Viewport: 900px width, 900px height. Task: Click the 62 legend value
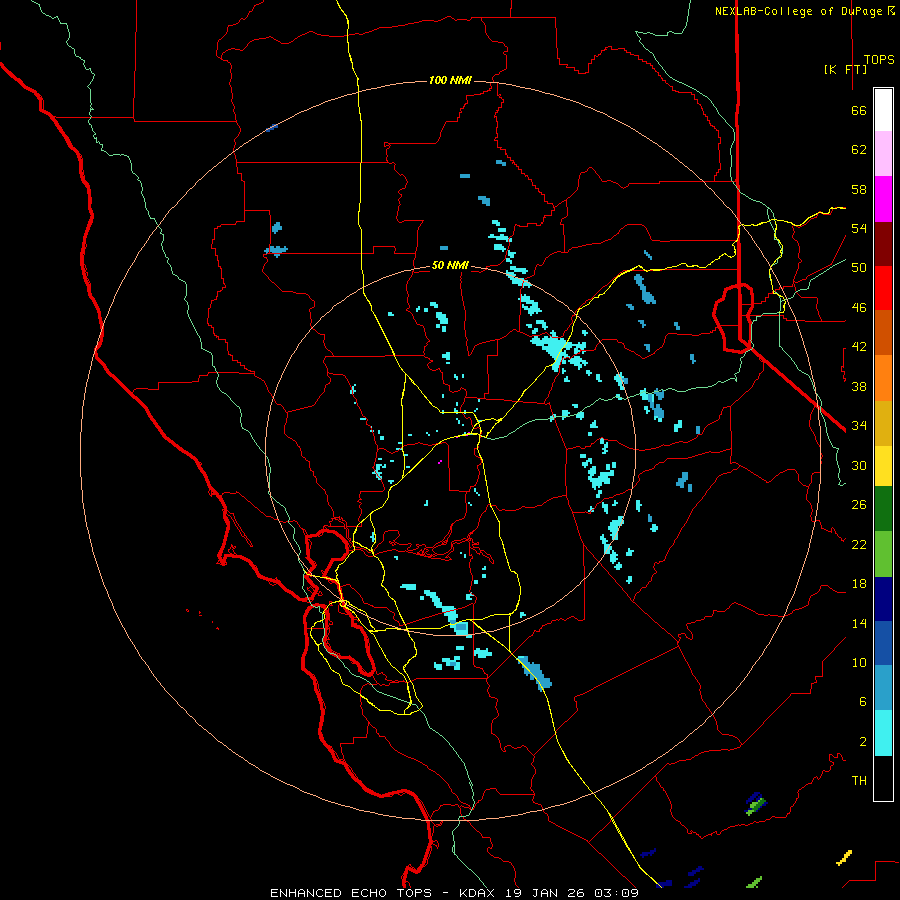(859, 150)
